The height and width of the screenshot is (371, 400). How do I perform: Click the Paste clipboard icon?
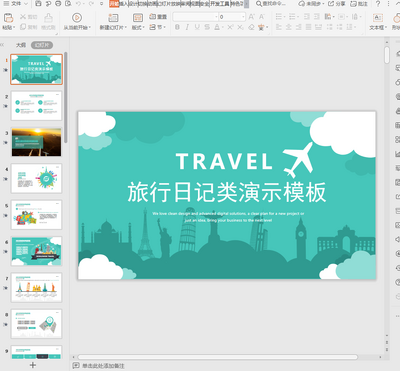(x=8, y=18)
